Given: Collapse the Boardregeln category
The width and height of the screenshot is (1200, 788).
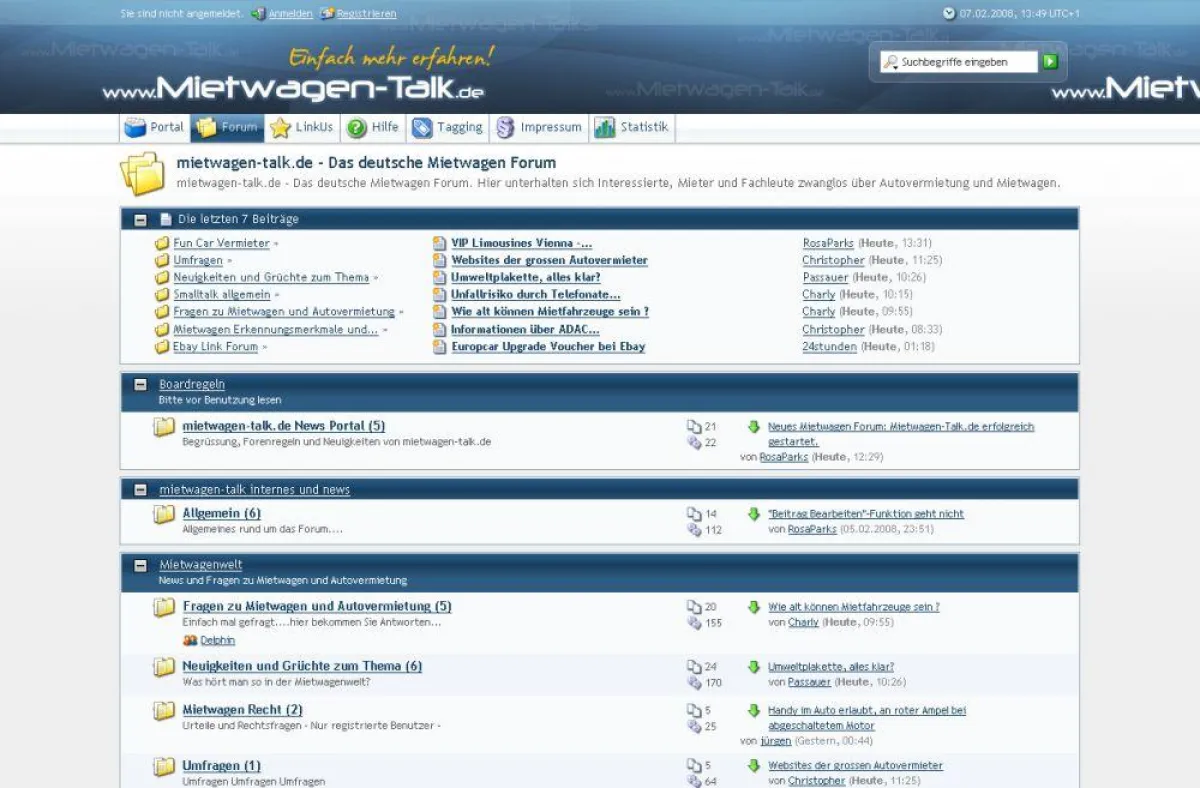Looking at the screenshot, I should tap(141, 384).
